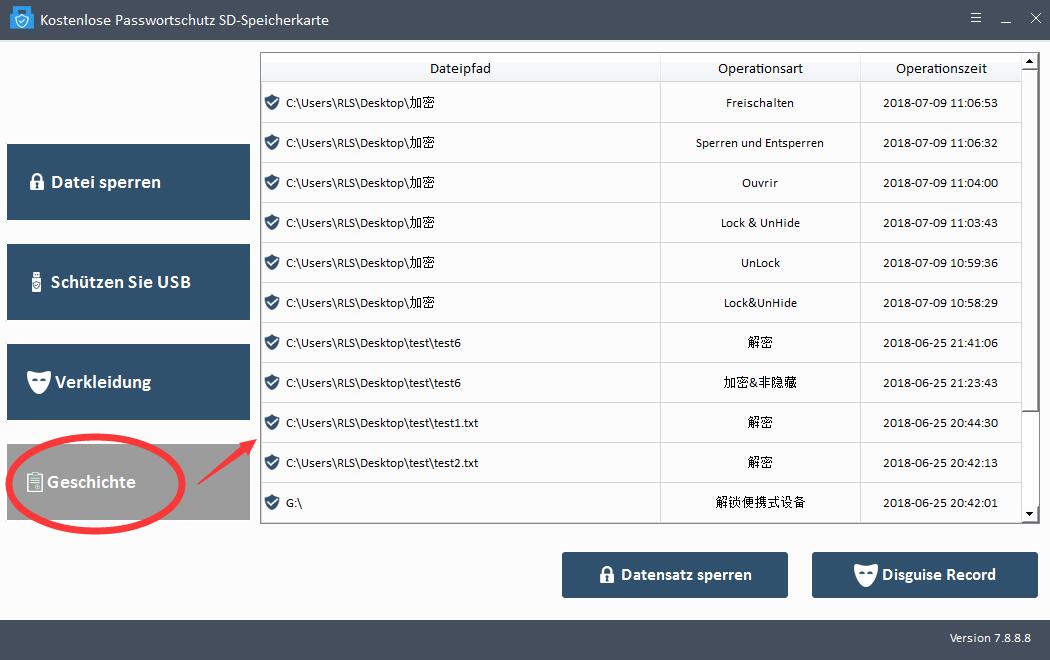Click the shield icon on the Freischalten row
The image size is (1050, 660).
[x=272, y=102]
